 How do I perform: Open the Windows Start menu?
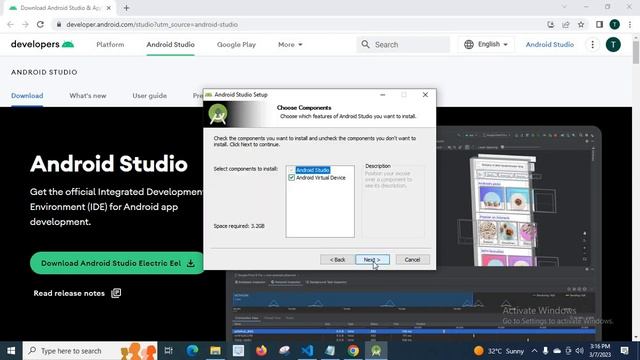click(11, 351)
